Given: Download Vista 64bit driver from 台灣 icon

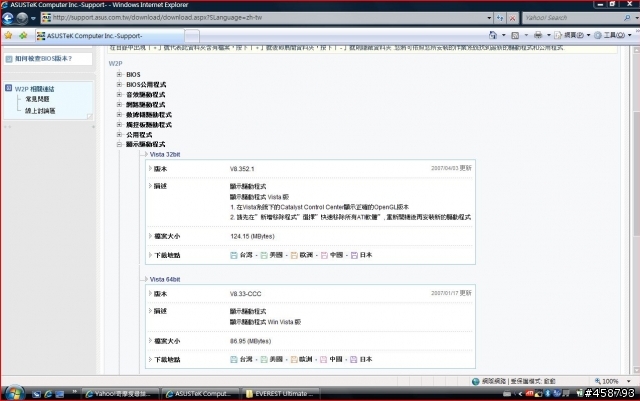Looking at the screenshot, I should (x=234, y=359).
